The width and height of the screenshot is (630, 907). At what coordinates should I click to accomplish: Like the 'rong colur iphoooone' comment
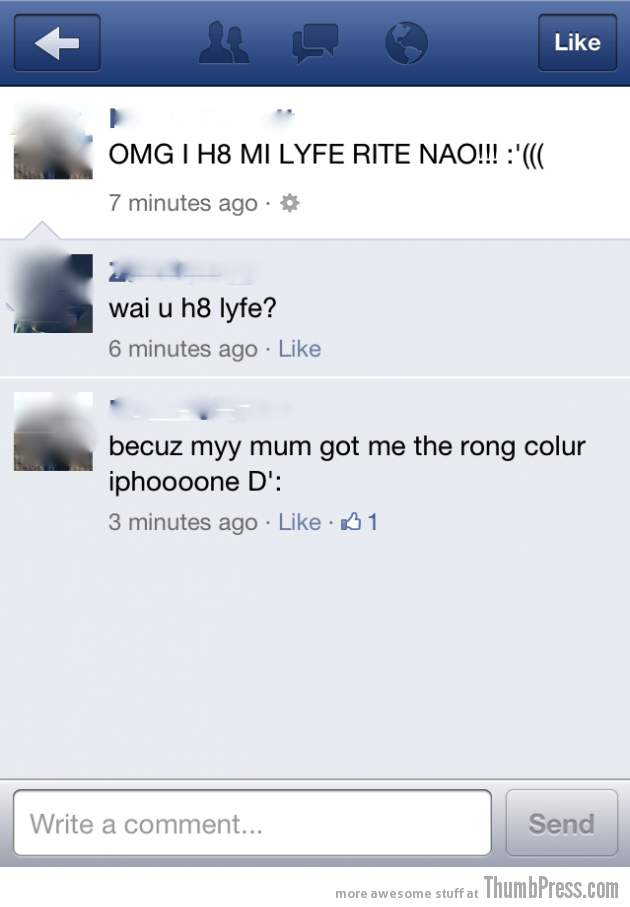(300, 522)
